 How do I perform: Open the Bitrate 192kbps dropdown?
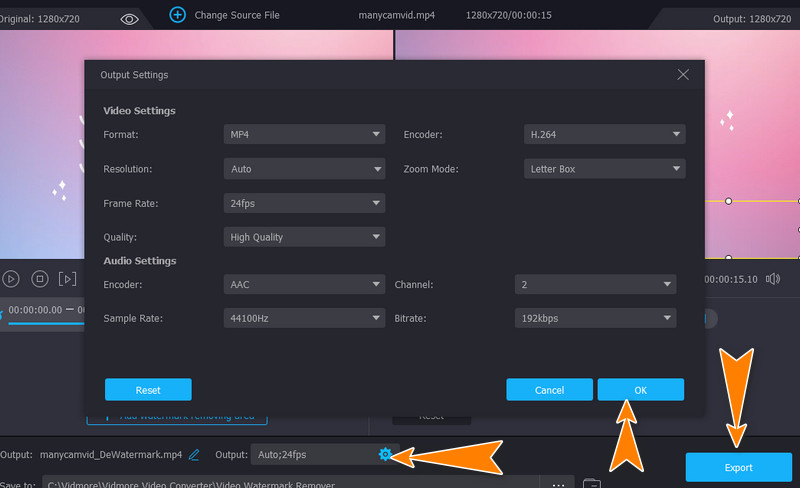[x=595, y=318]
